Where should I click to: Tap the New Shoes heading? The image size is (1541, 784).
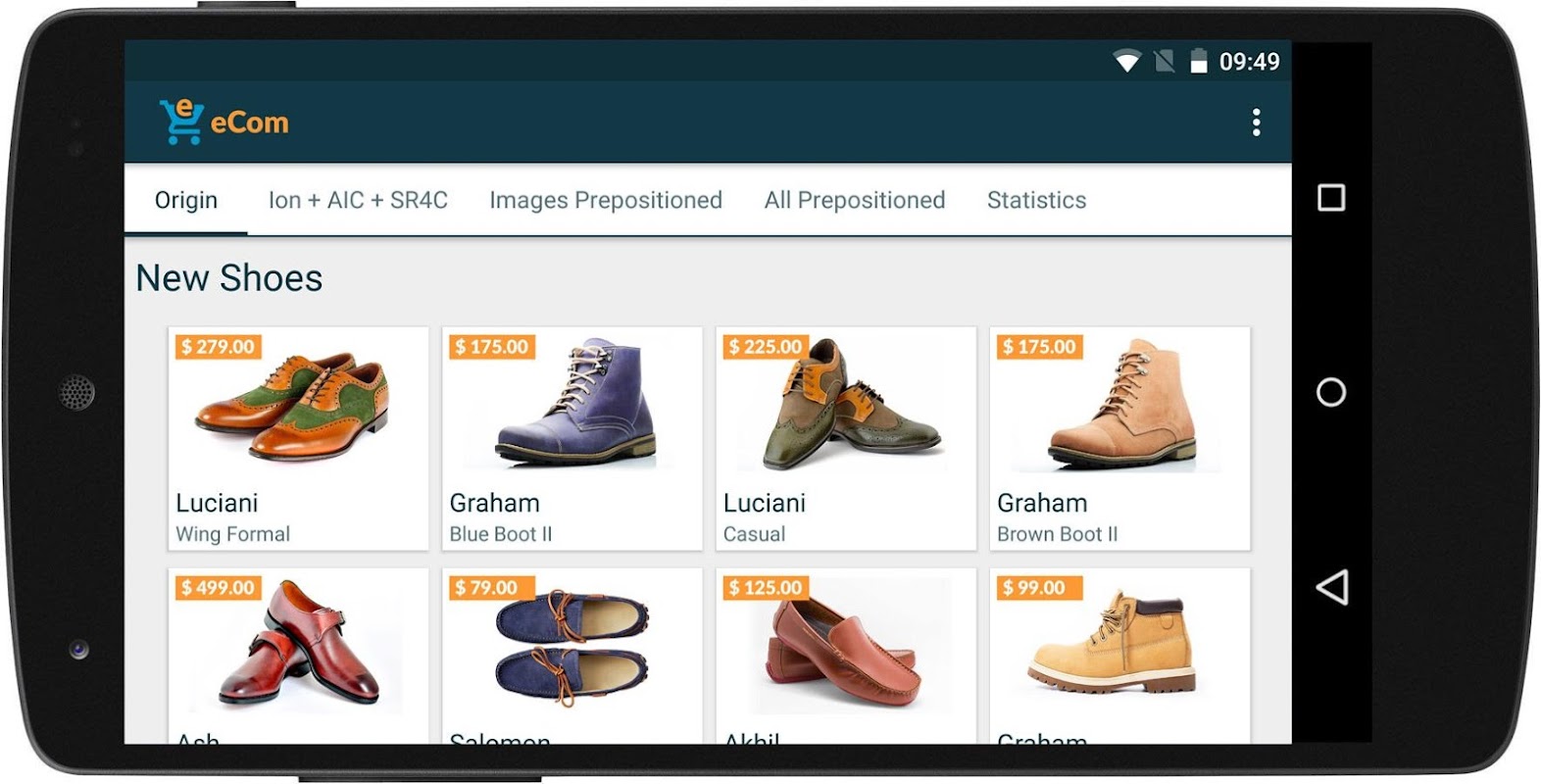click(228, 278)
